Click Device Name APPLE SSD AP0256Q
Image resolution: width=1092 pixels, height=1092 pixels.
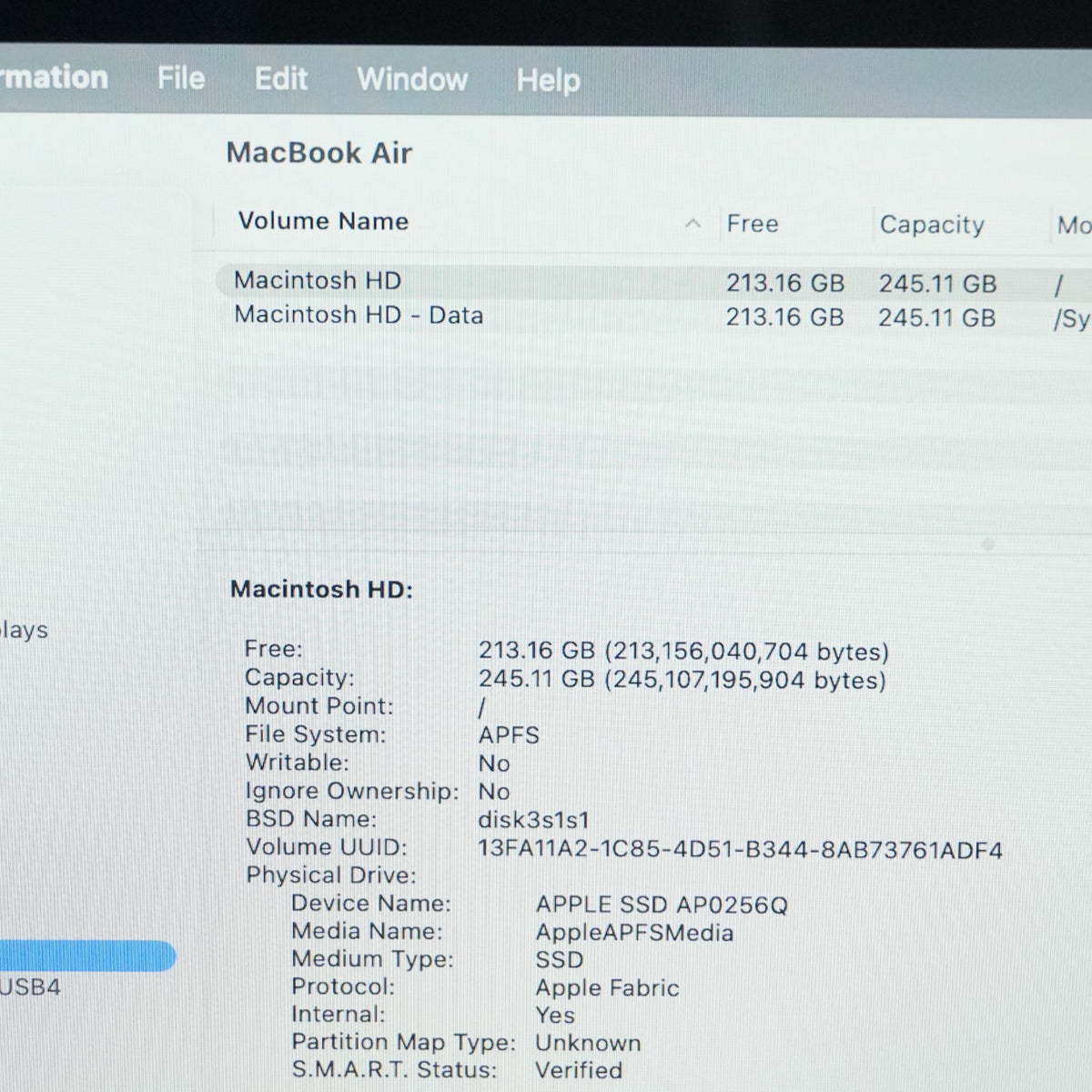pyautogui.click(x=662, y=905)
